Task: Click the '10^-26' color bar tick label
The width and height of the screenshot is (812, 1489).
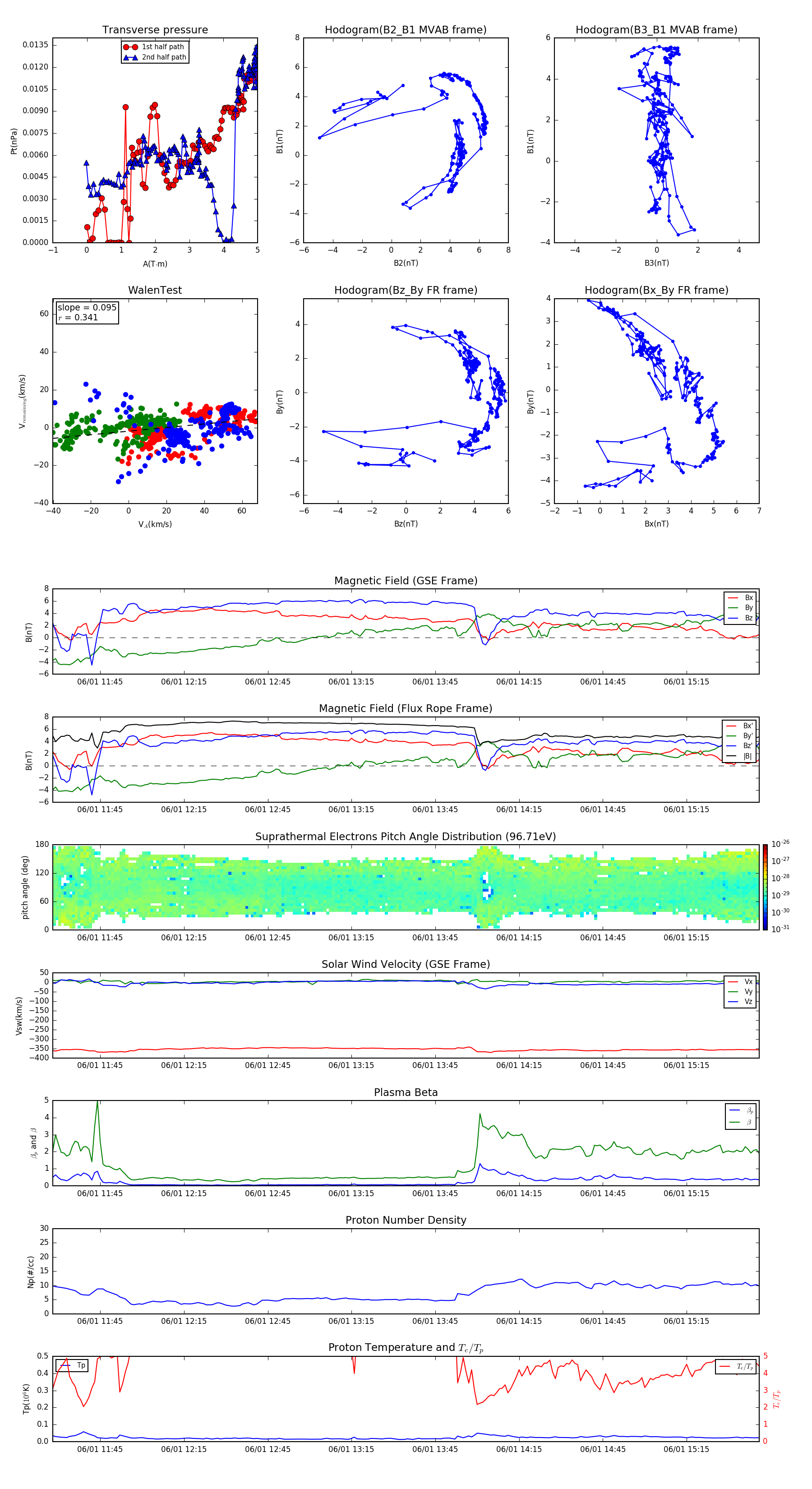Action: click(x=780, y=844)
